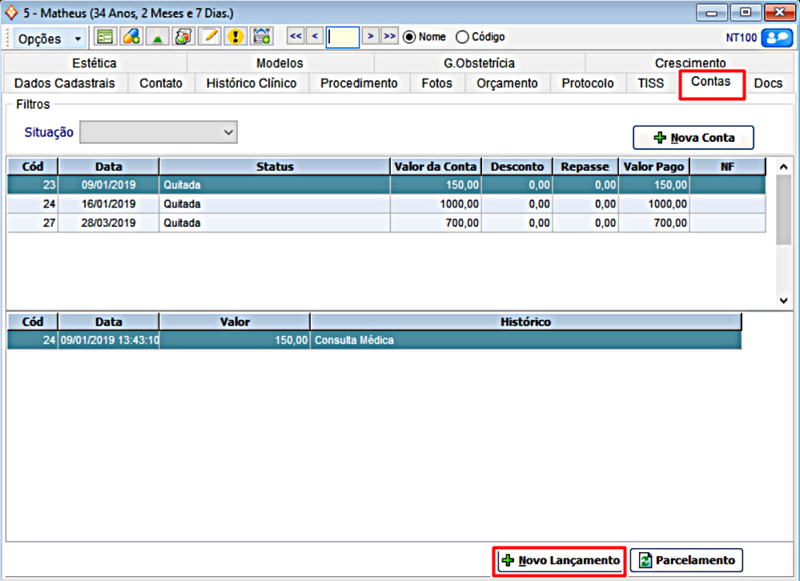Click the pill prescription toolbar icon
The height and width of the screenshot is (581, 800).
coord(131,37)
